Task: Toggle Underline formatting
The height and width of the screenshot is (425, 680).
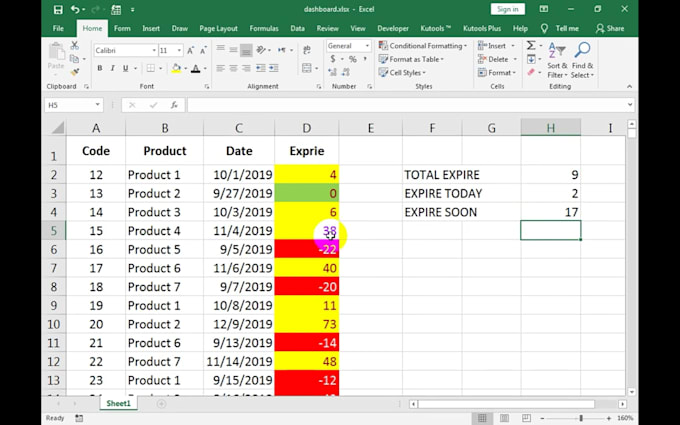Action: pyautogui.click(x=126, y=68)
